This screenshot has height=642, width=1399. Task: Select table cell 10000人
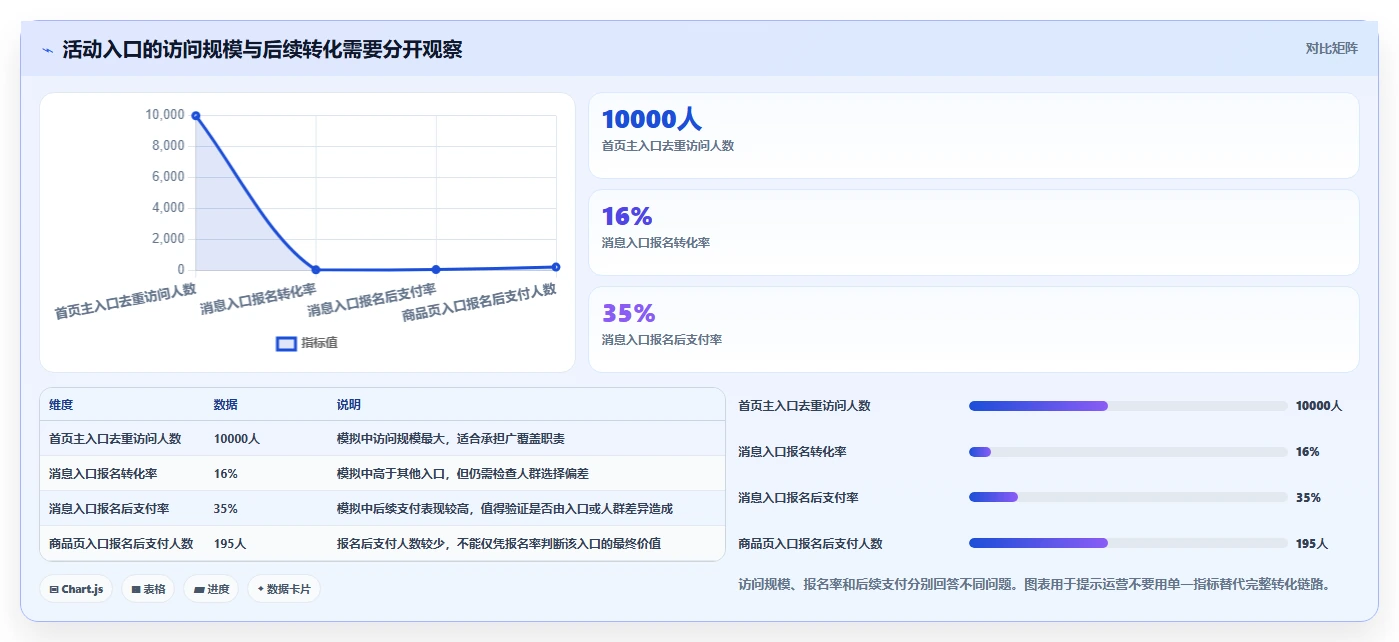click(237, 439)
